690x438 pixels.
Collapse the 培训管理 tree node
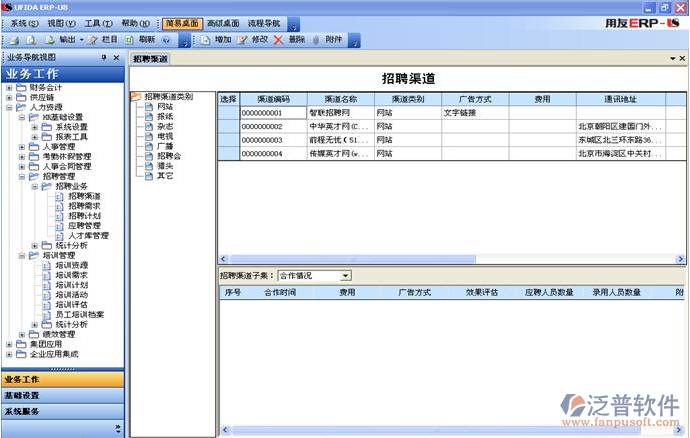(x=22, y=255)
